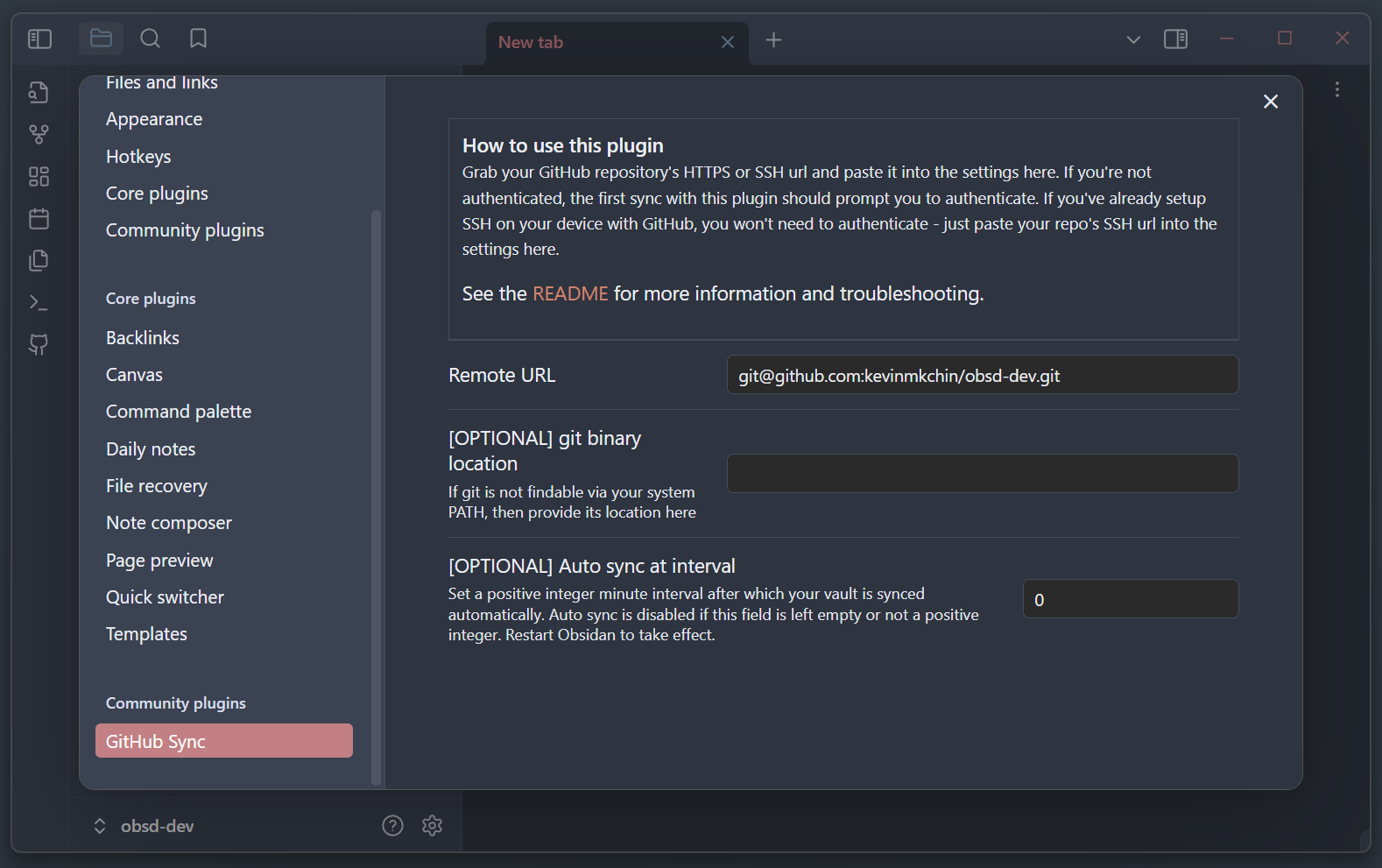
Task: Open the more options vertical dots
Action: (x=1337, y=89)
